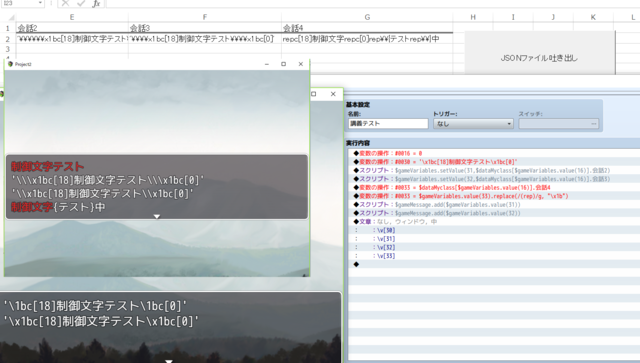This screenshot has height=363, width=640.
Task: Click cell G2 starting with repc[18]
Action: (367, 39)
